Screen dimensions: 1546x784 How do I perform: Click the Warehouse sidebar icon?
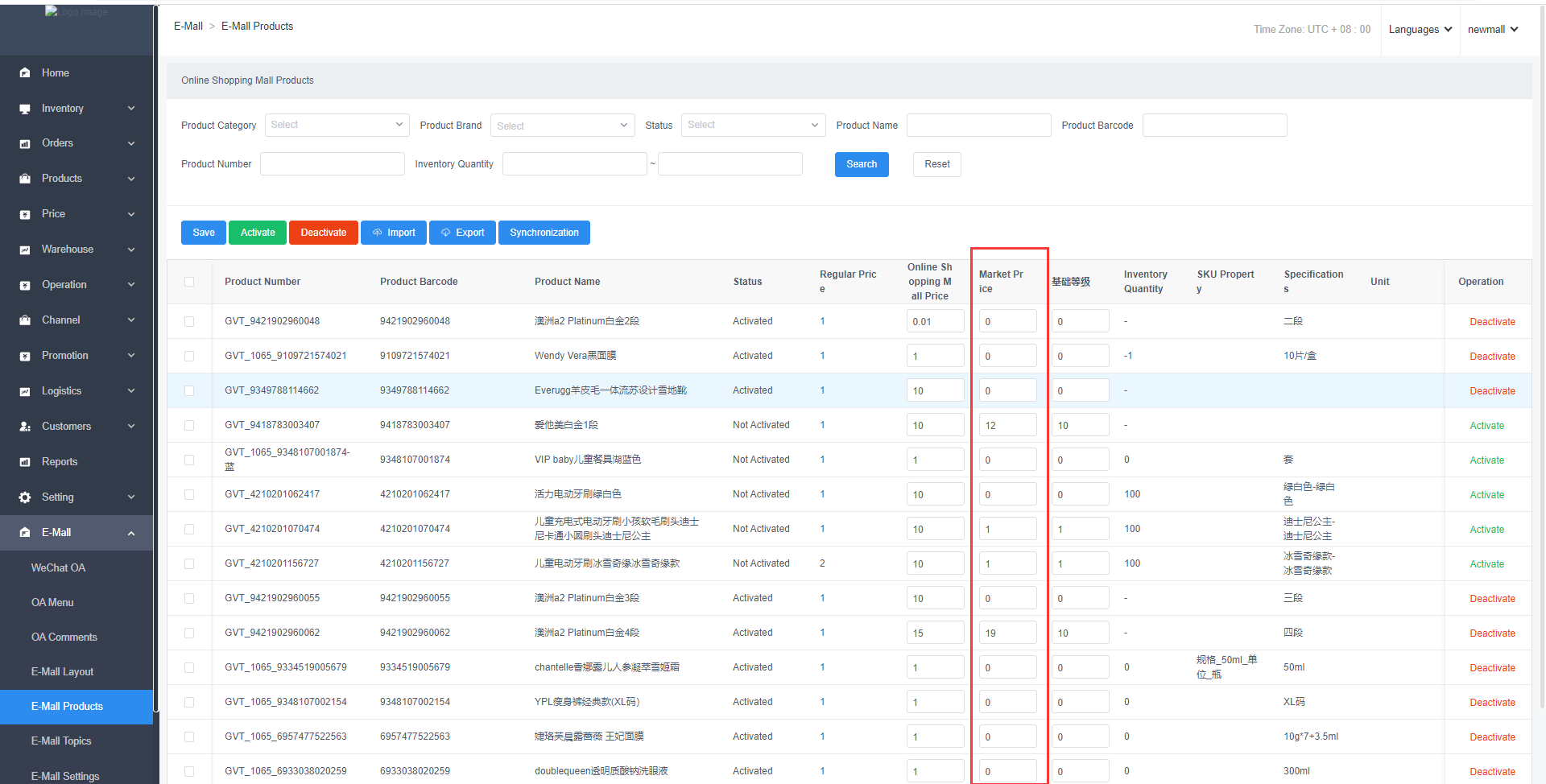(x=25, y=250)
